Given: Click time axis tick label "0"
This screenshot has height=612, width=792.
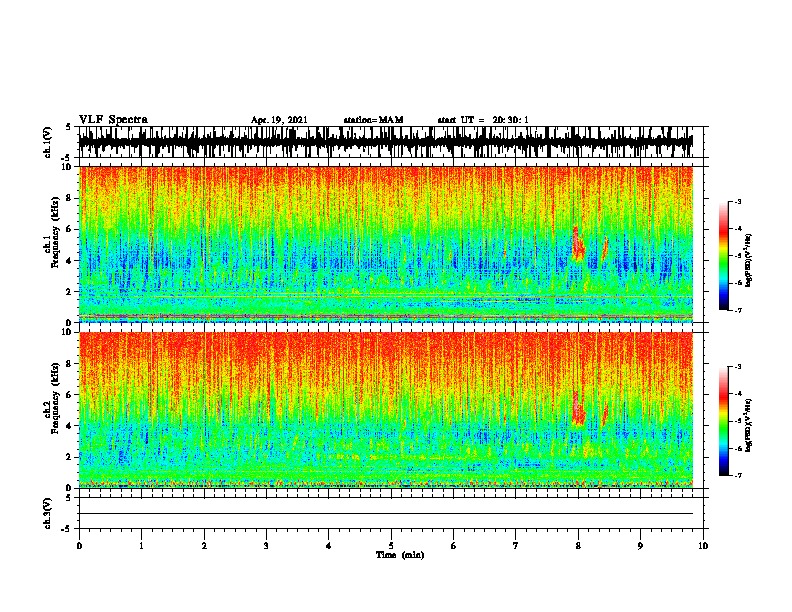Looking at the screenshot, I should [79, 546].
